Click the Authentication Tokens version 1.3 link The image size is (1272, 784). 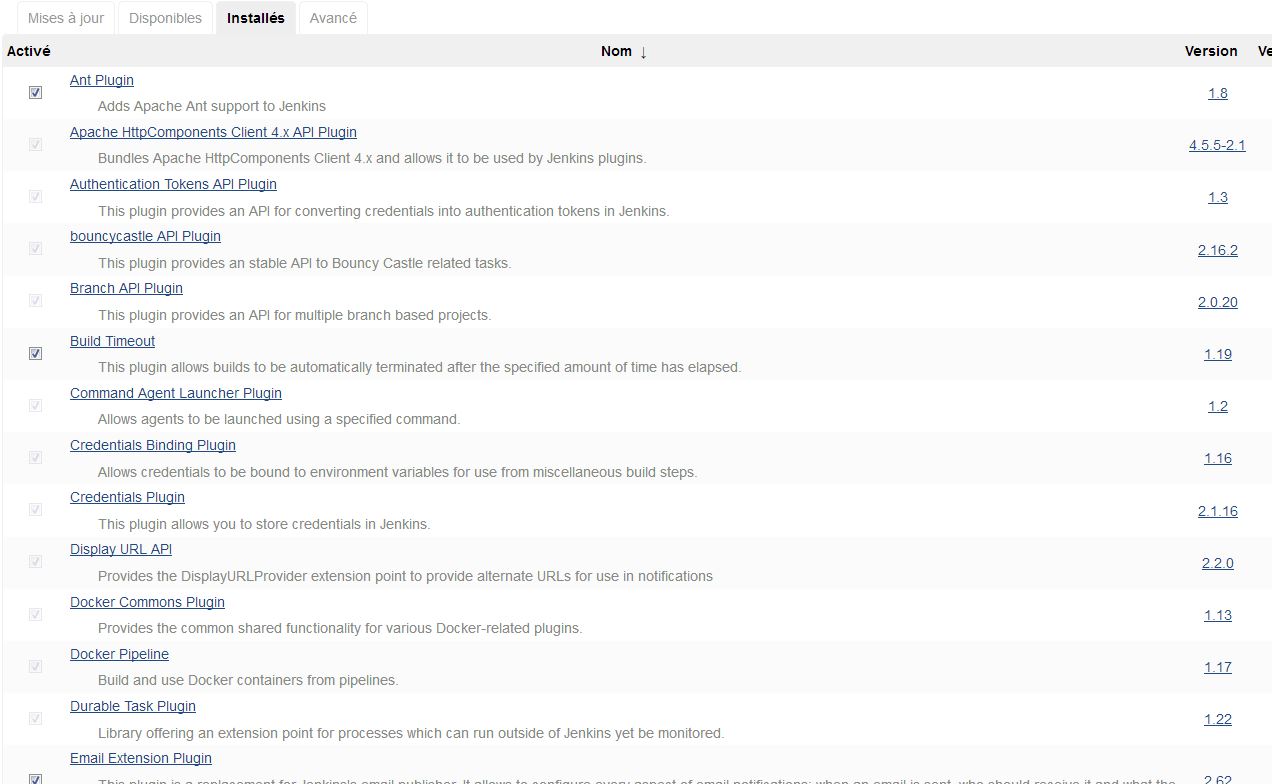(x=1217, y=197)
